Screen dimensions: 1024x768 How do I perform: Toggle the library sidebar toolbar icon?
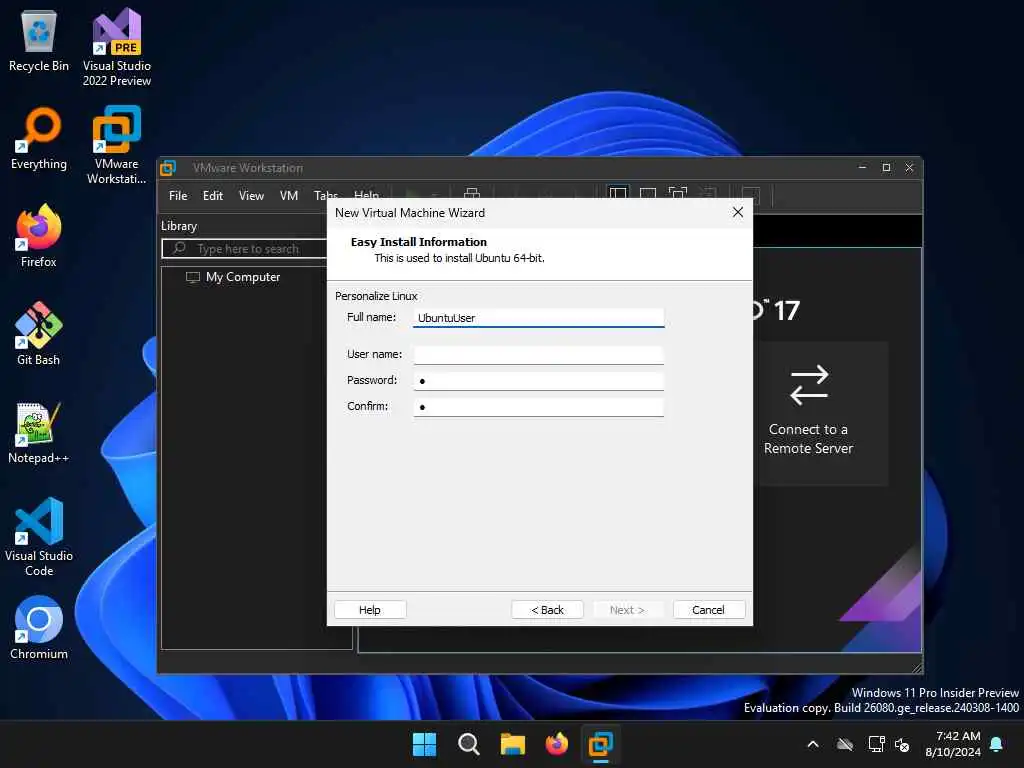click(618, 194)
